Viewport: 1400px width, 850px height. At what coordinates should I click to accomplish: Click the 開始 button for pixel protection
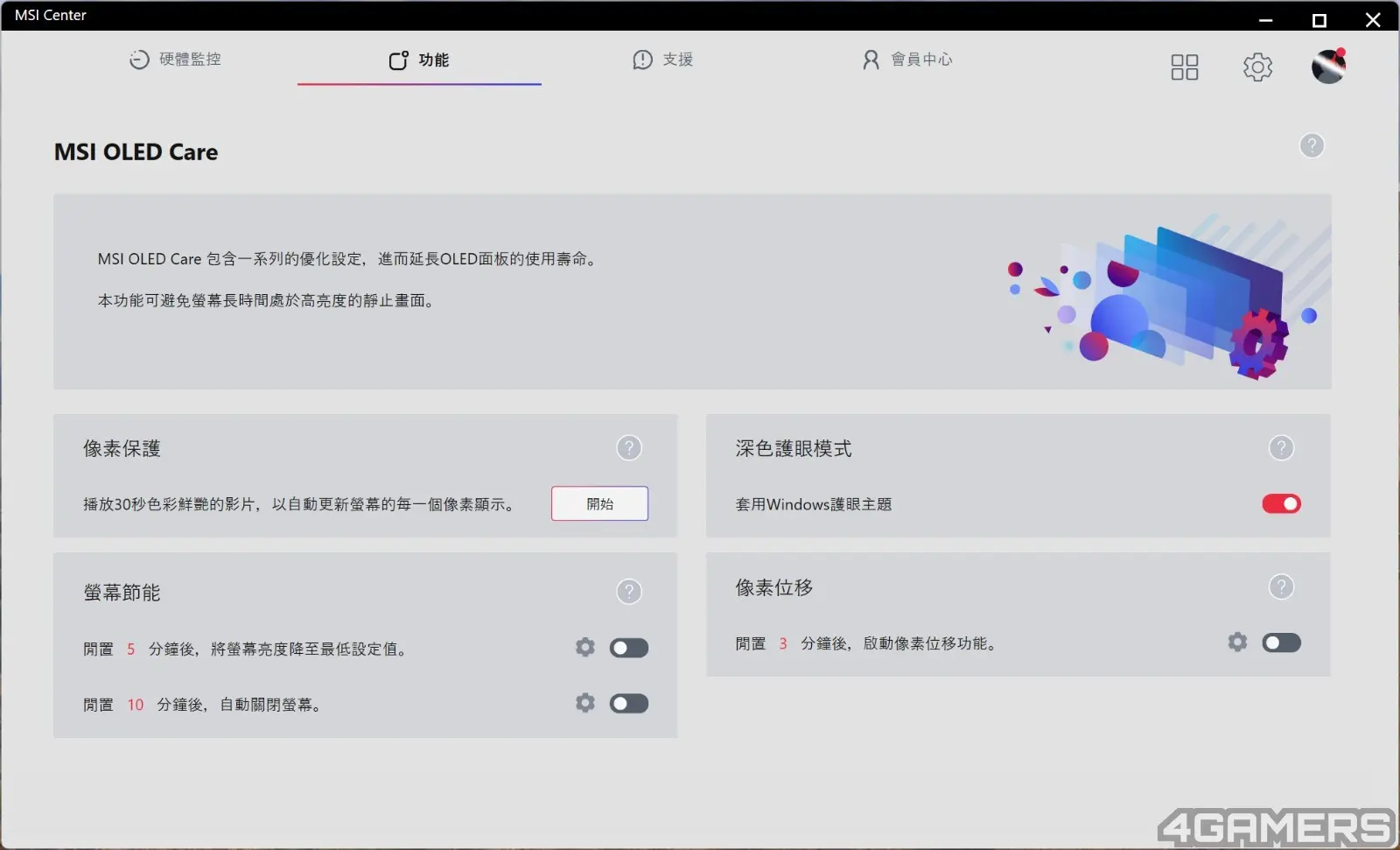[599, 503]
